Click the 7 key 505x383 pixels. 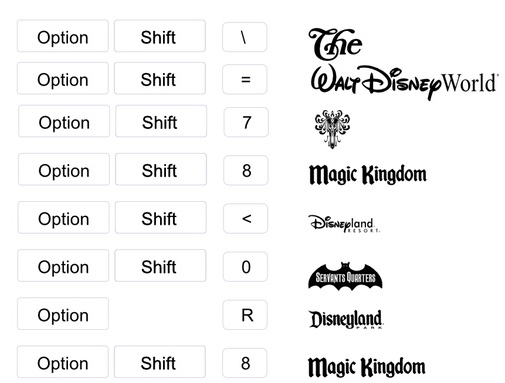246,122
